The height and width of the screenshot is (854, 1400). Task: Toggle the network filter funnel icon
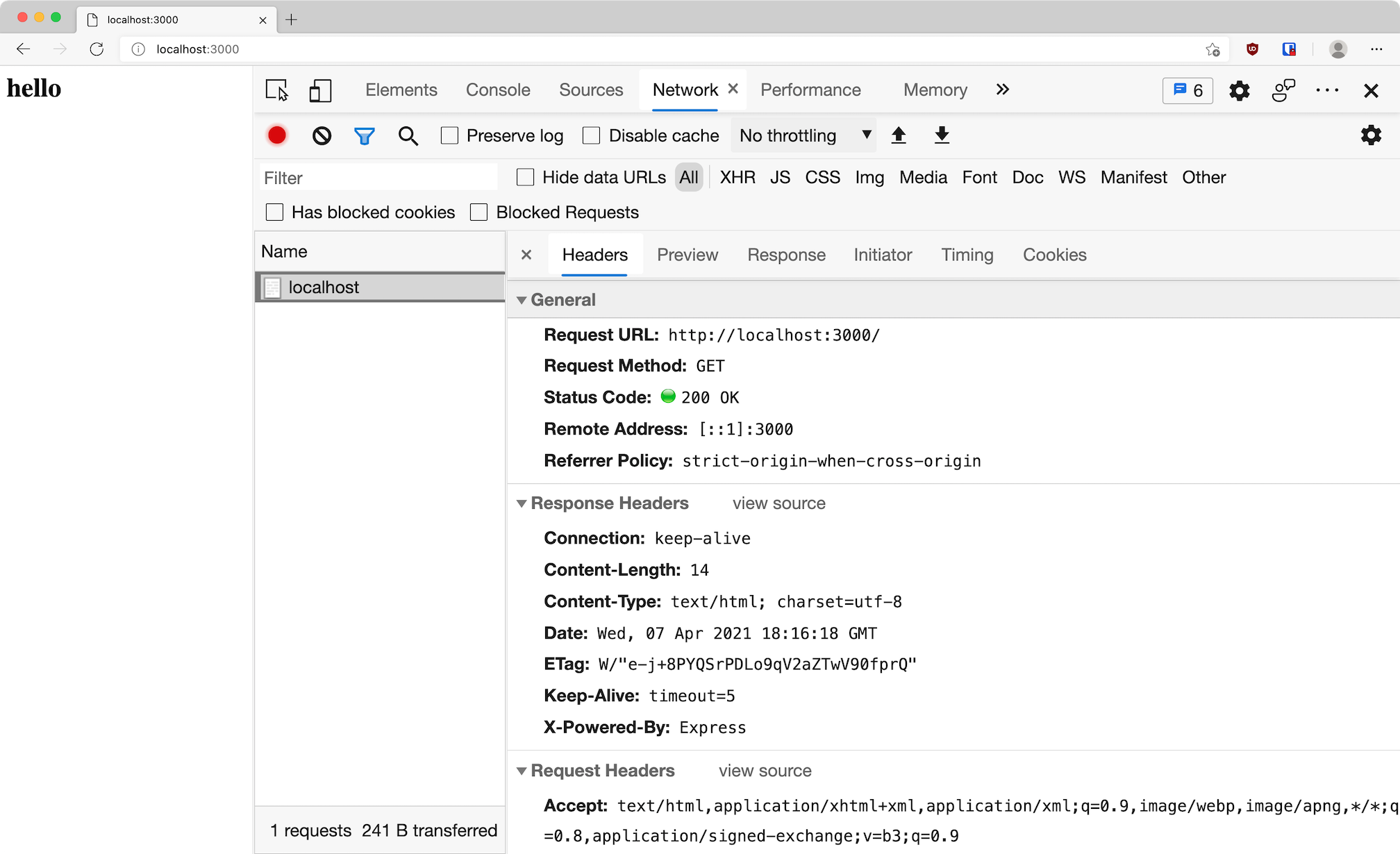point(365,136)
